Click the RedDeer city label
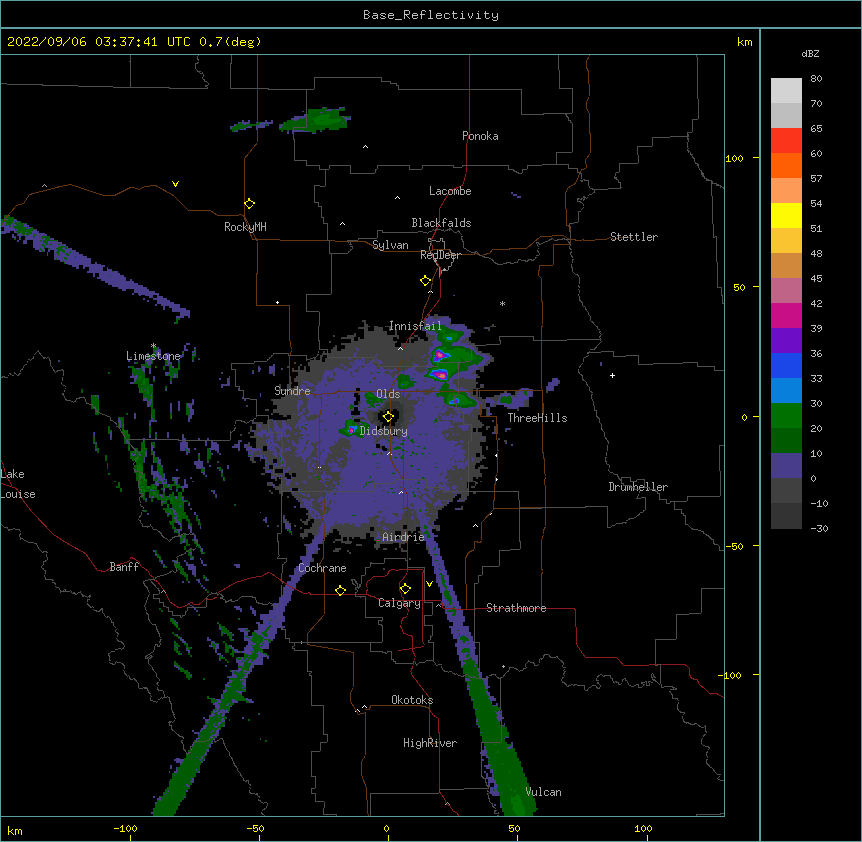This screenshot has height=842, width=862. (x=440, y=255)
